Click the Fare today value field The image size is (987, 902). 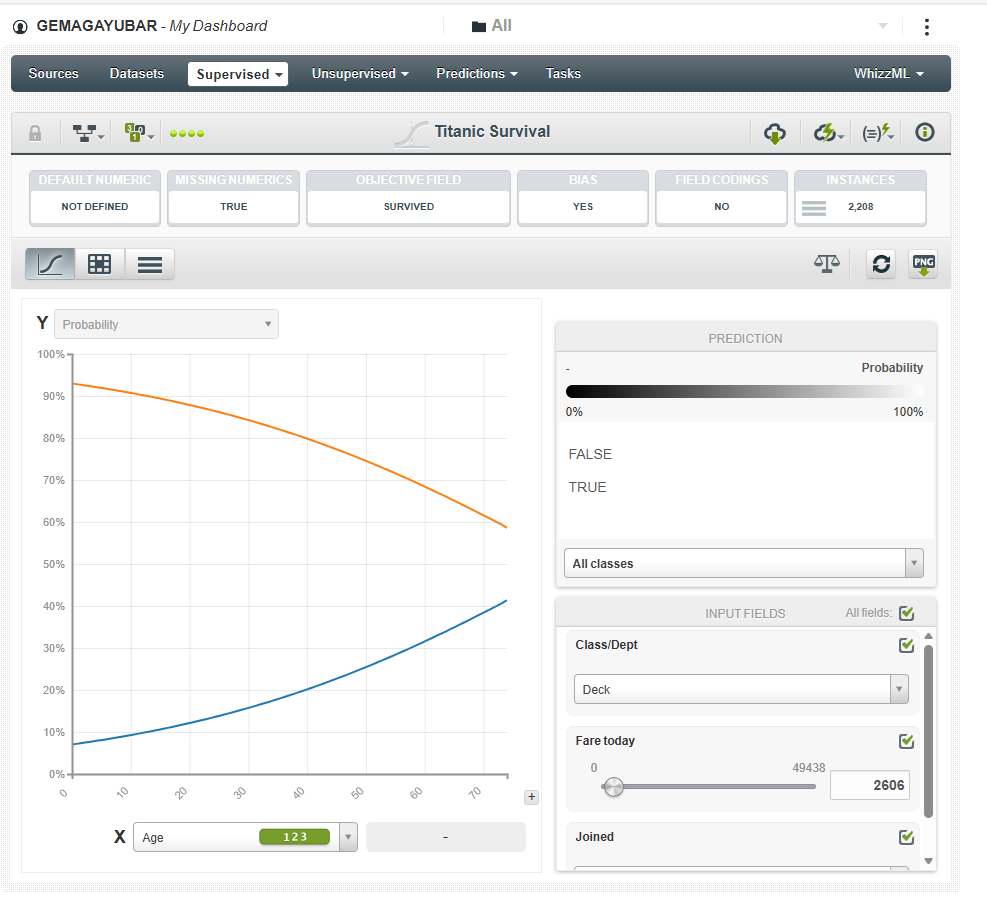(x=870, y=785)
